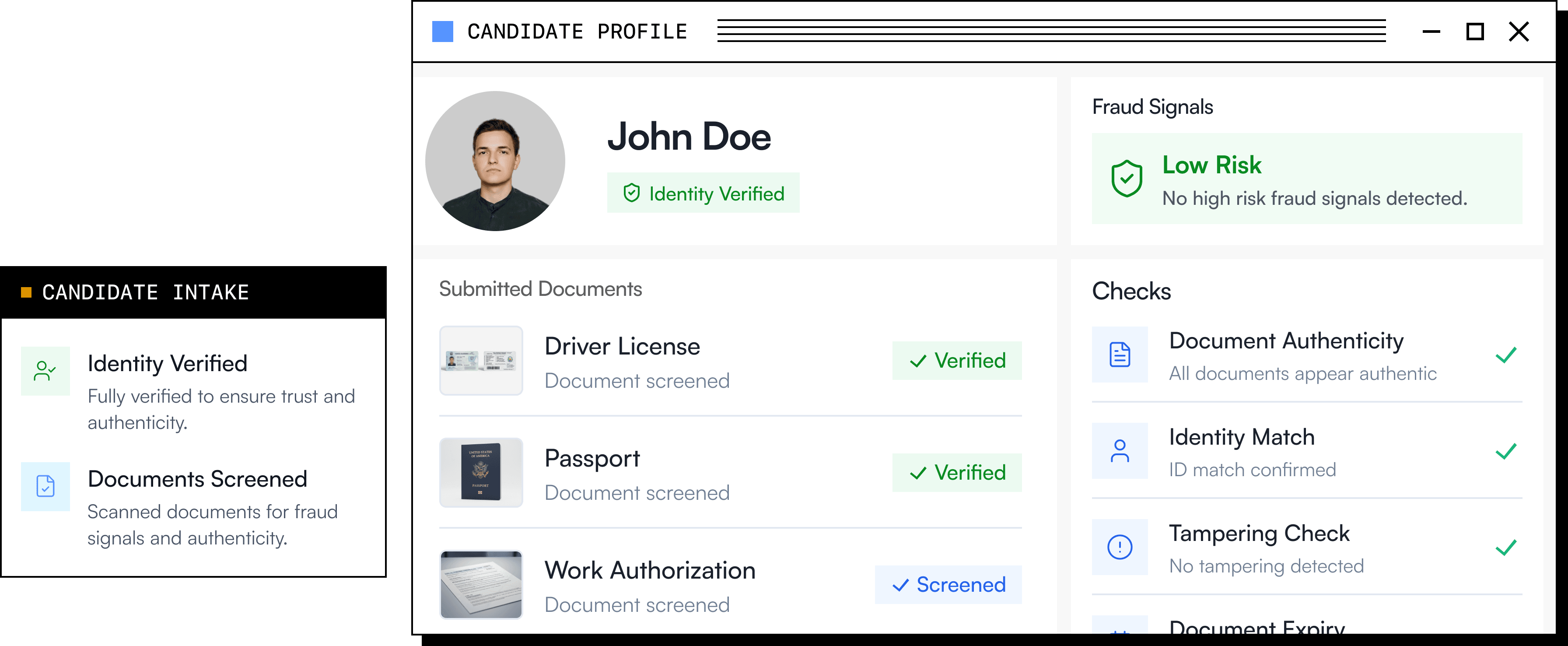Click the Candidate Intake panel header
1568x646 pixels.
tap(193, 292)
